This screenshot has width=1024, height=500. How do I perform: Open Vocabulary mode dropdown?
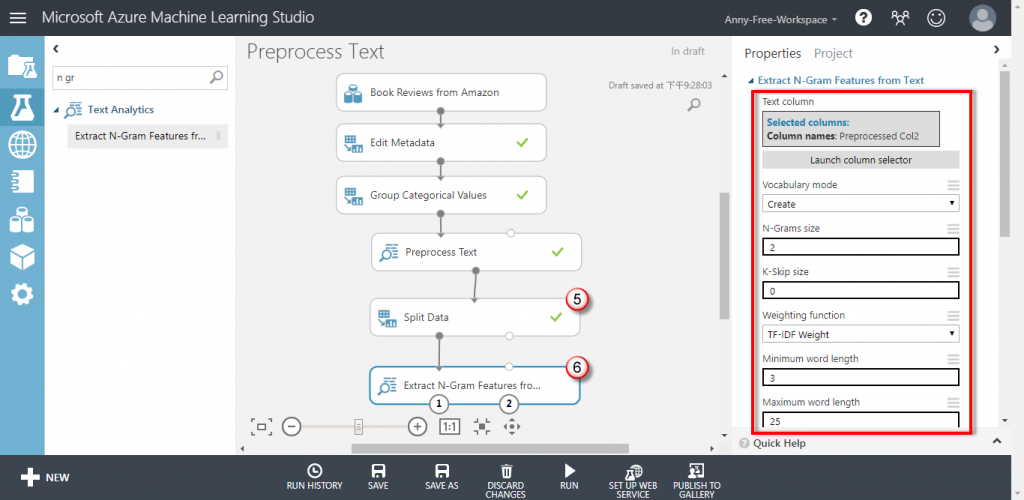point(861,204)
